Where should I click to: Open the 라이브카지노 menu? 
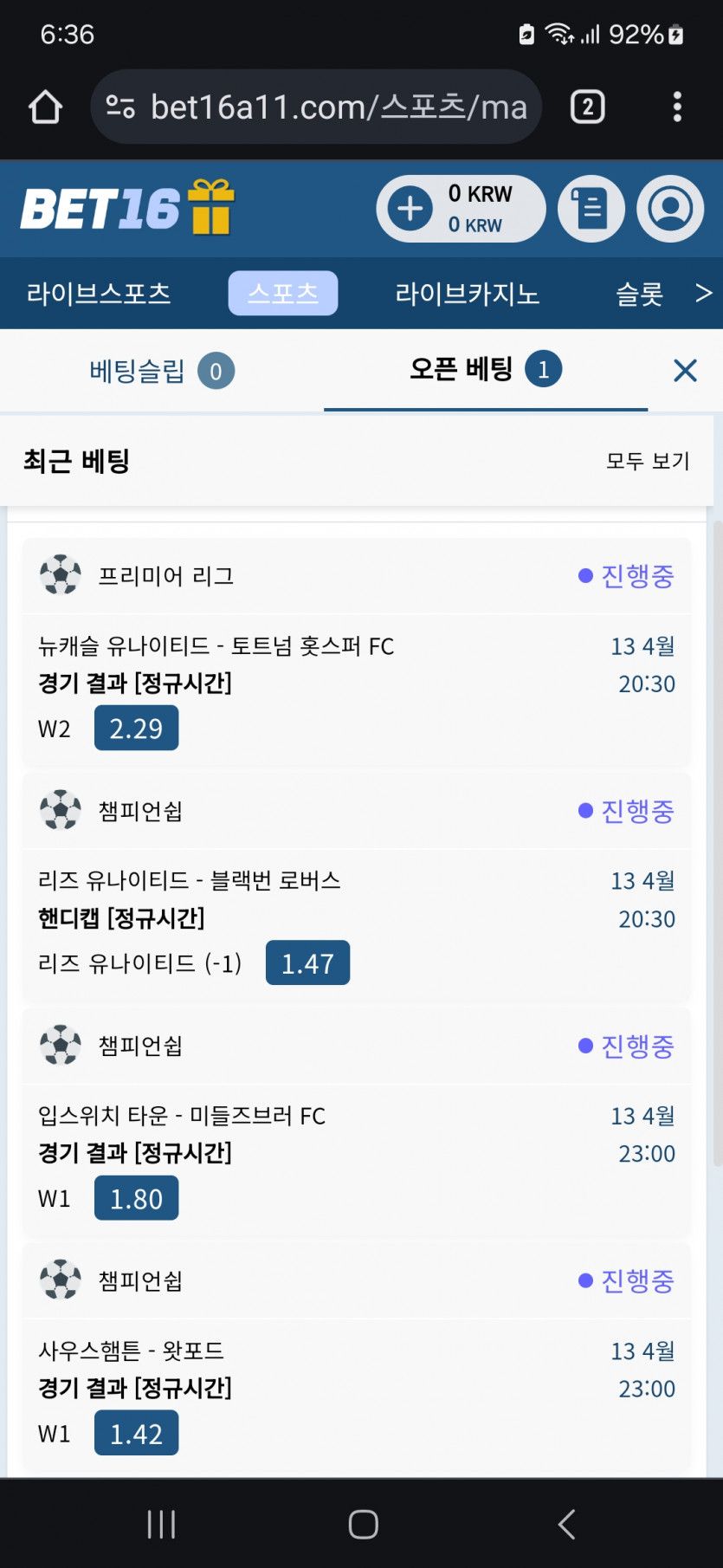click(468, 294)
